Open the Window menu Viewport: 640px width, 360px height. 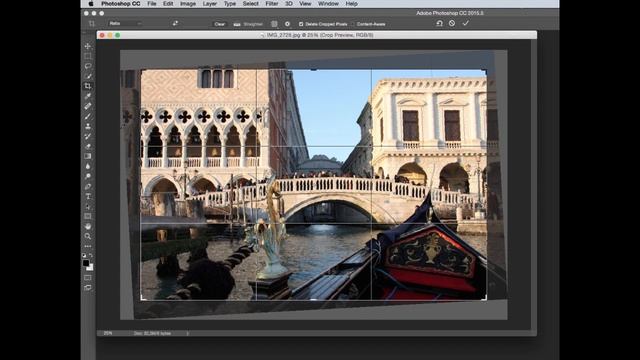[328, 4]
